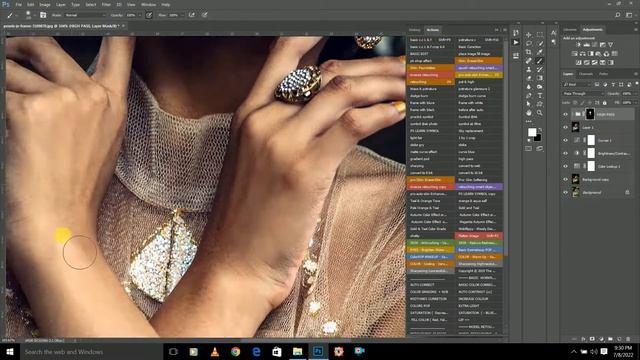The width and height of the screenshot is (640, 360).
Task: Select the Pen tool
Action: click(x=529, y=96)
